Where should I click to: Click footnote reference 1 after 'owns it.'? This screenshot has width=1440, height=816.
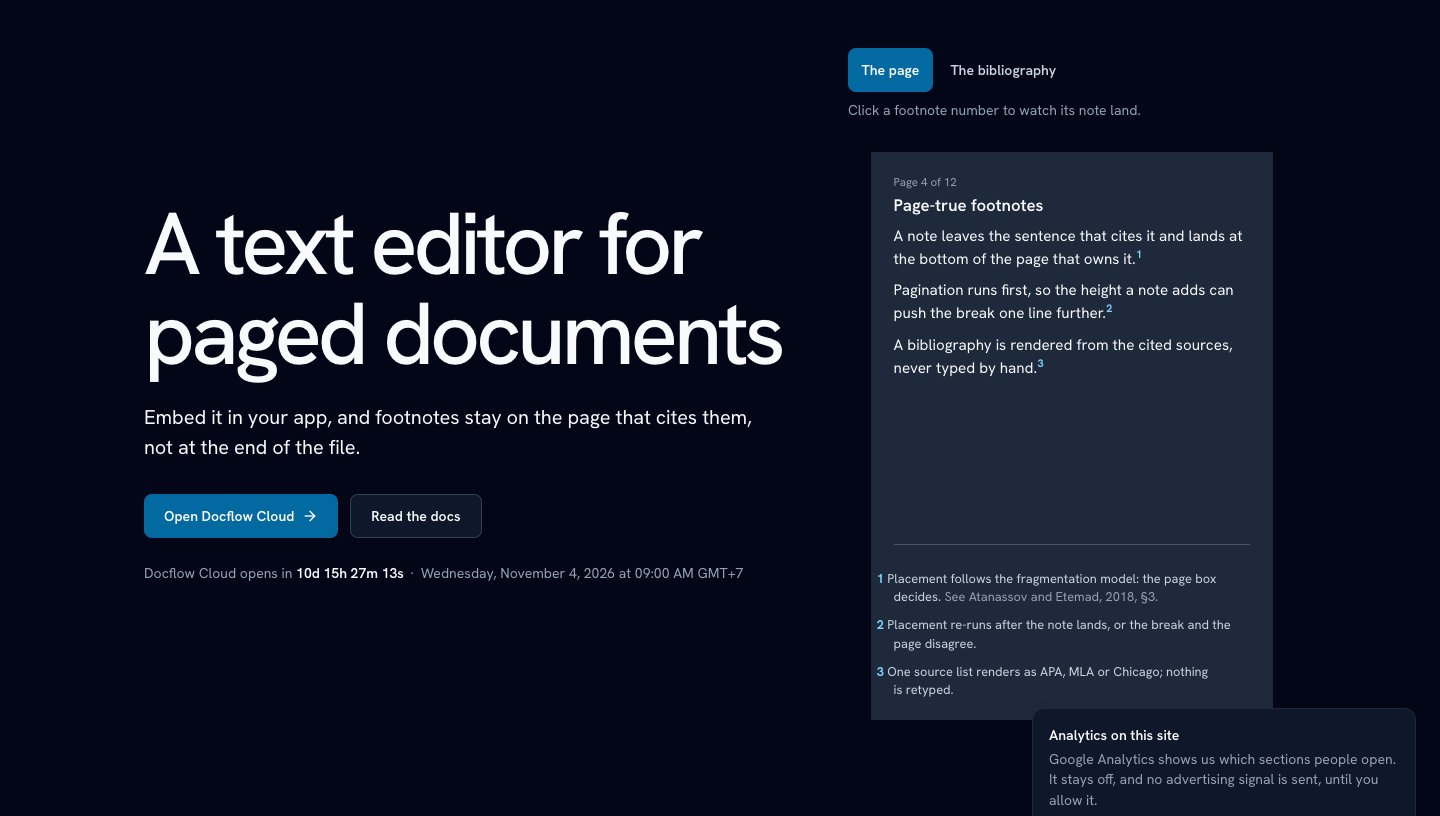tap(1139, 256)
